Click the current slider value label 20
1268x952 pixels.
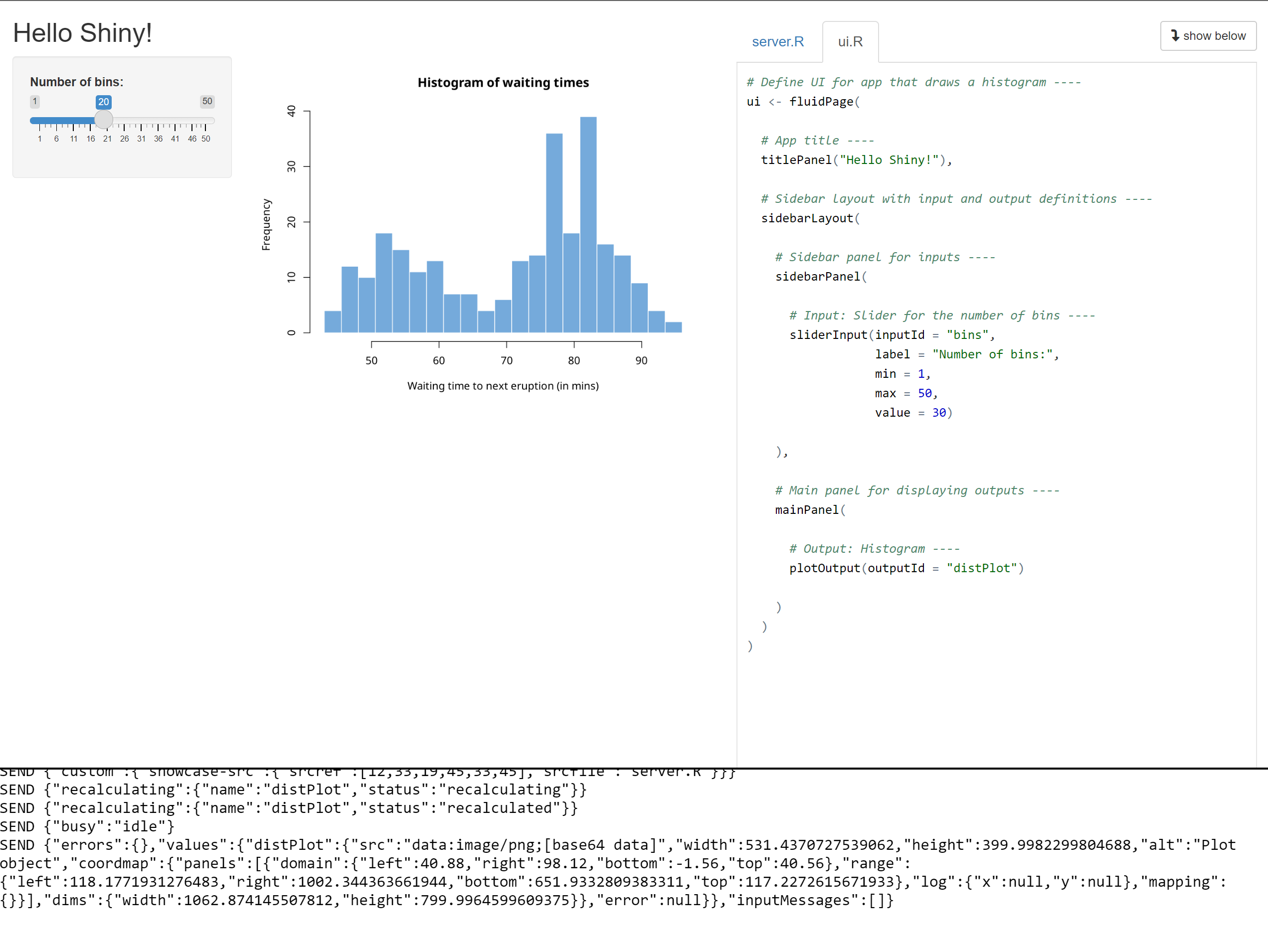tap(104, 102)
